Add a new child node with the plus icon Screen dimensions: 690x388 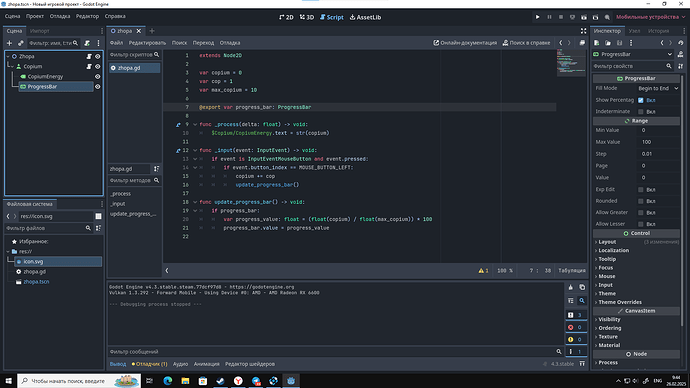(x=9, y=43)
